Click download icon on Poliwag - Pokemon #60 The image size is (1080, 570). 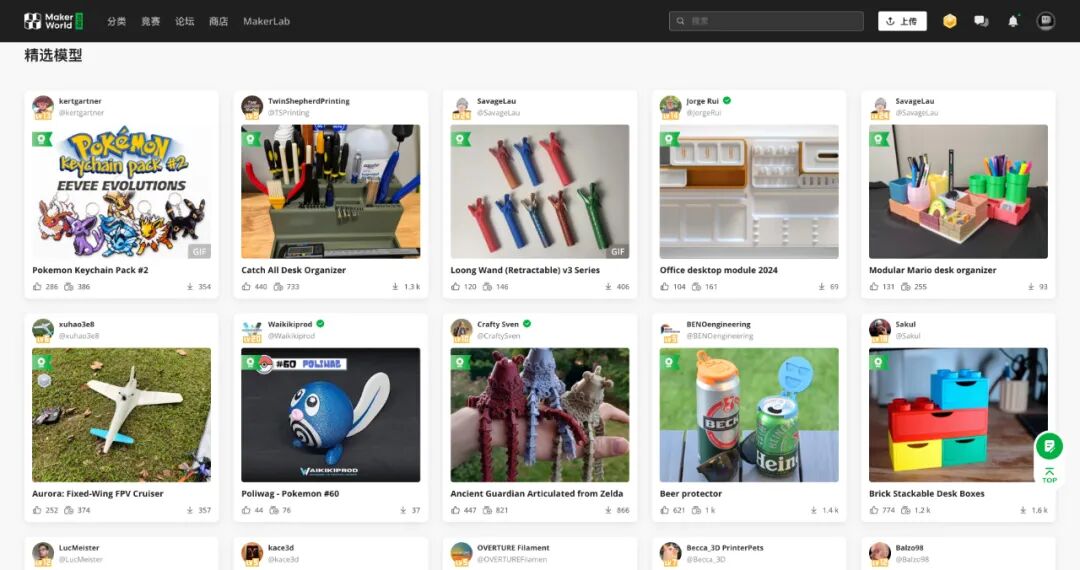tap(404, 510)
